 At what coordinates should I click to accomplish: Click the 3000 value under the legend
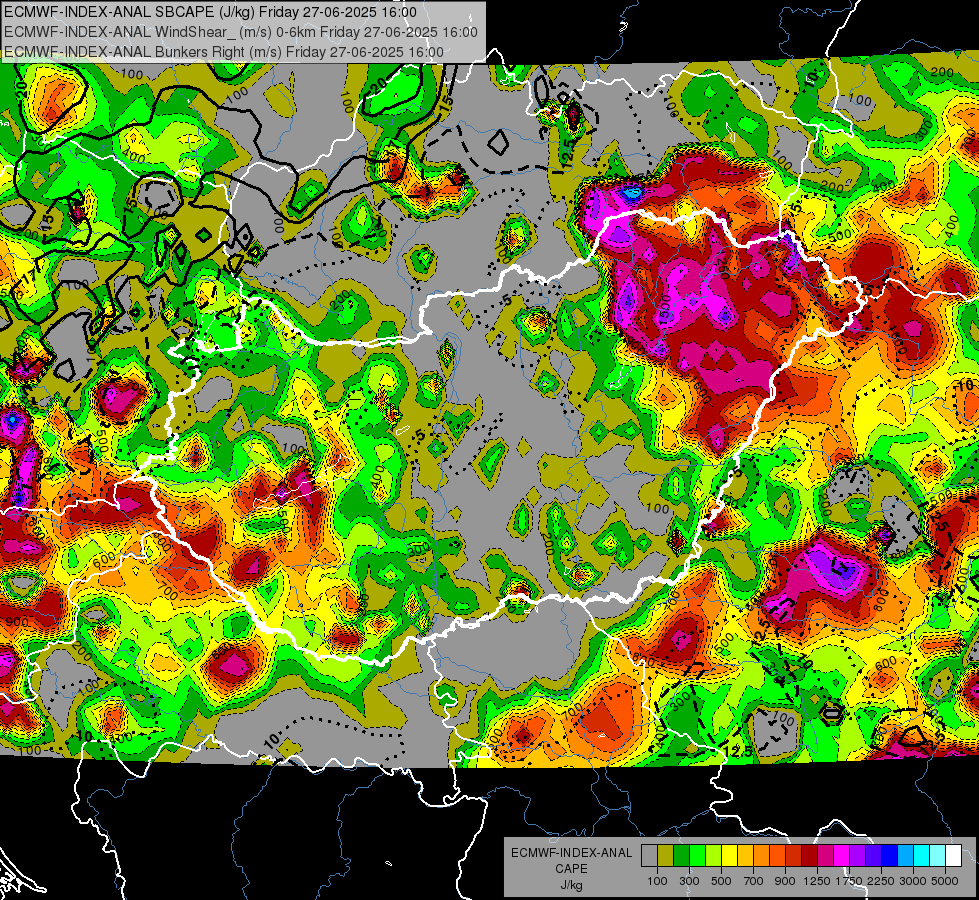click(x=913, y=881)
